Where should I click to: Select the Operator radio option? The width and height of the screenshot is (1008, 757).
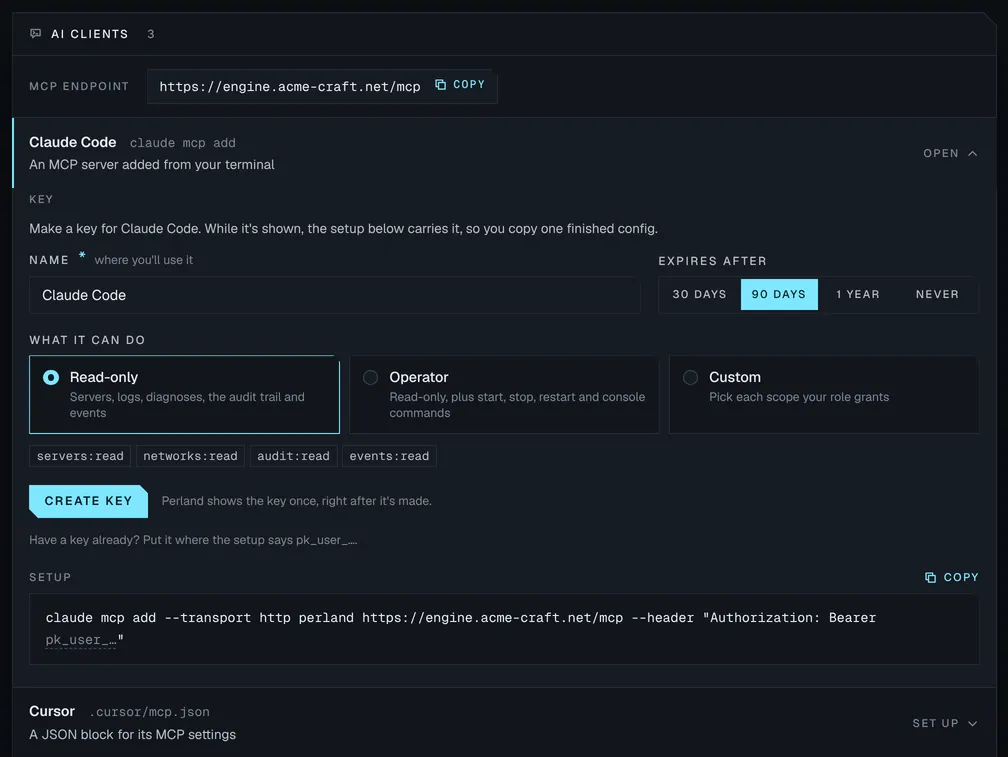[370, 377]
